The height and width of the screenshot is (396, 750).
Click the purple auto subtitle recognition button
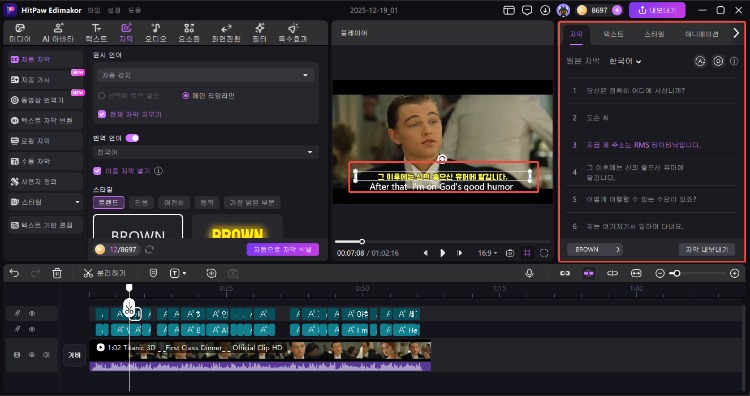coord(283,249)
